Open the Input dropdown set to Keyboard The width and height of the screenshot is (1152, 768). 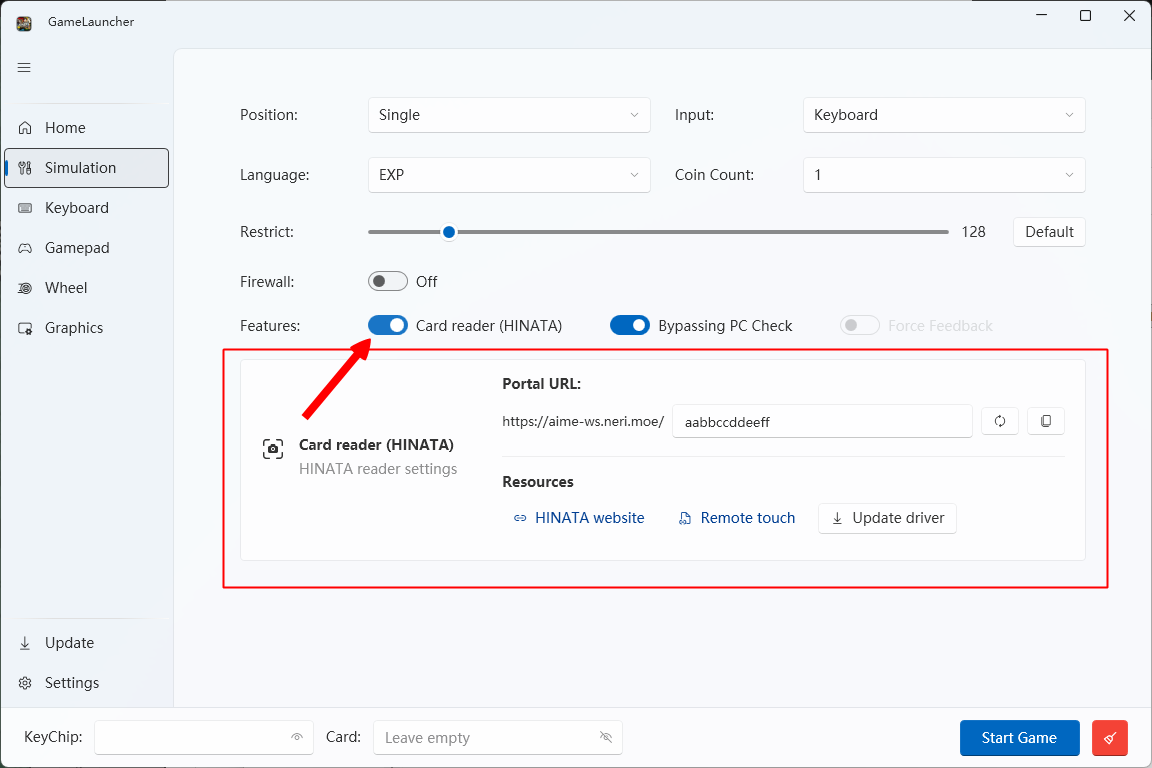[x=944, y=115]
